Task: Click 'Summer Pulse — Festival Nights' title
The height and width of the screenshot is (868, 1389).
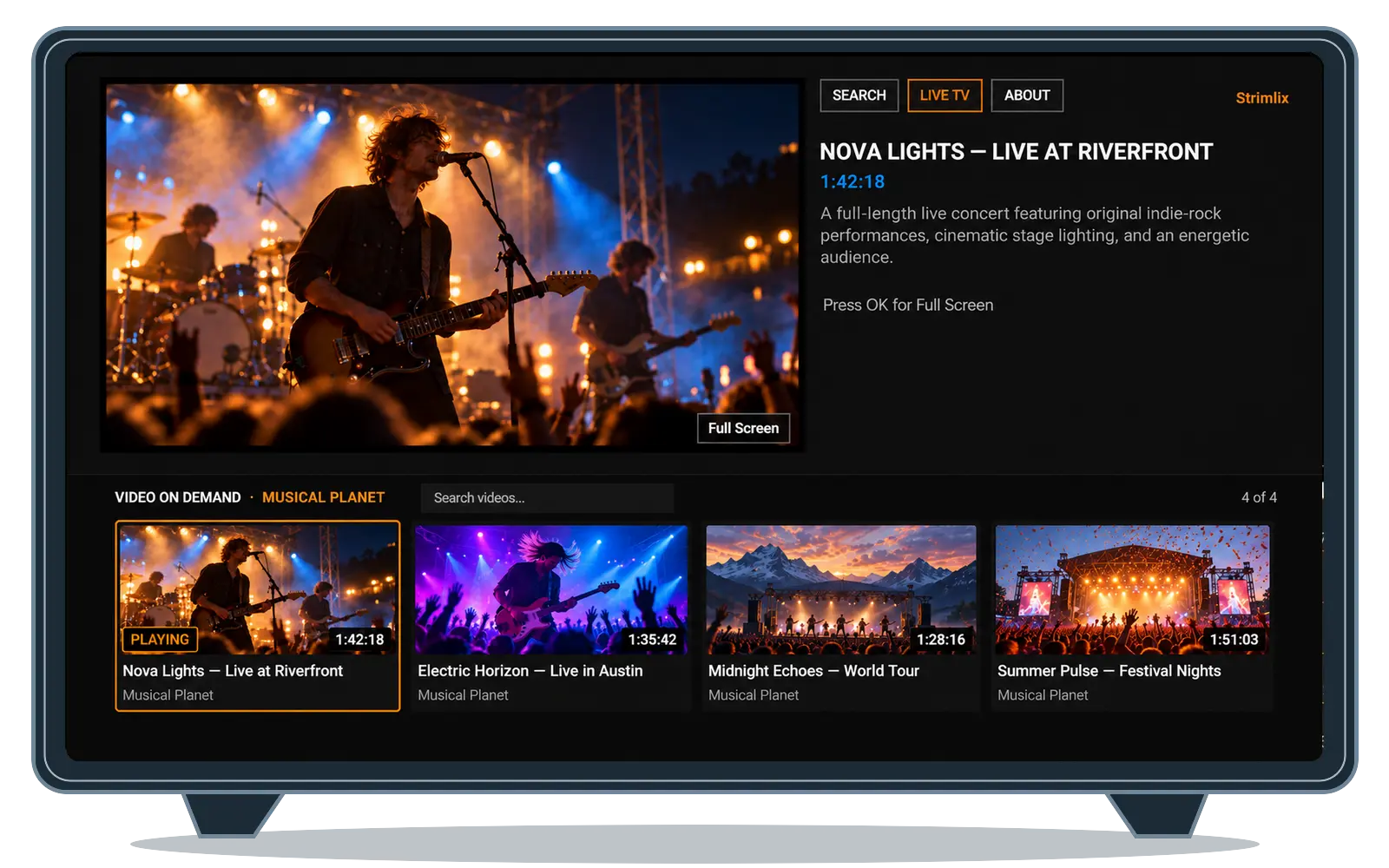Action: coord(1109,671)
